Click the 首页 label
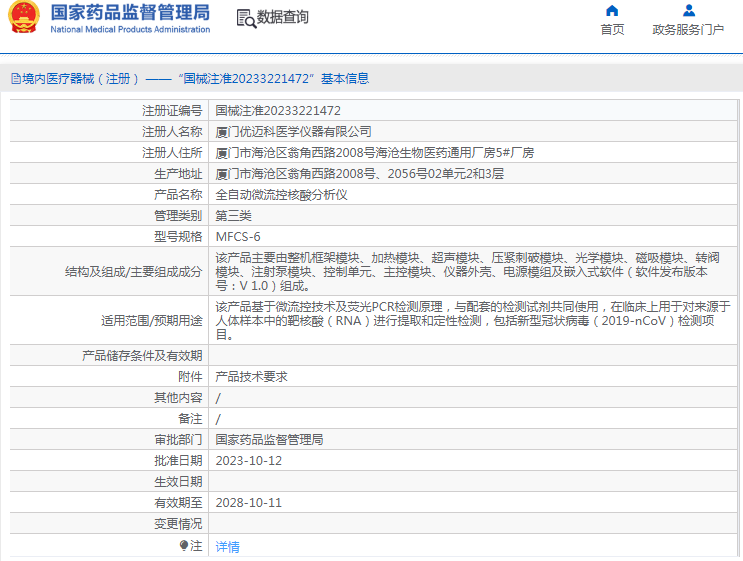The height and width of the screenshot is (561, 743). point(612,29)
